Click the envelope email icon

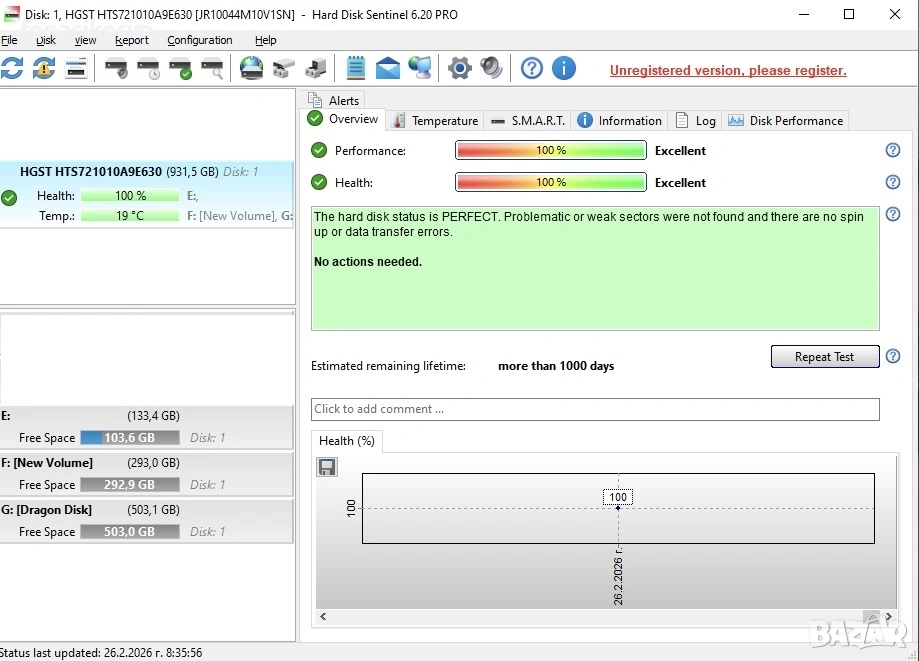pyautogui.click(x=387, y=68)
